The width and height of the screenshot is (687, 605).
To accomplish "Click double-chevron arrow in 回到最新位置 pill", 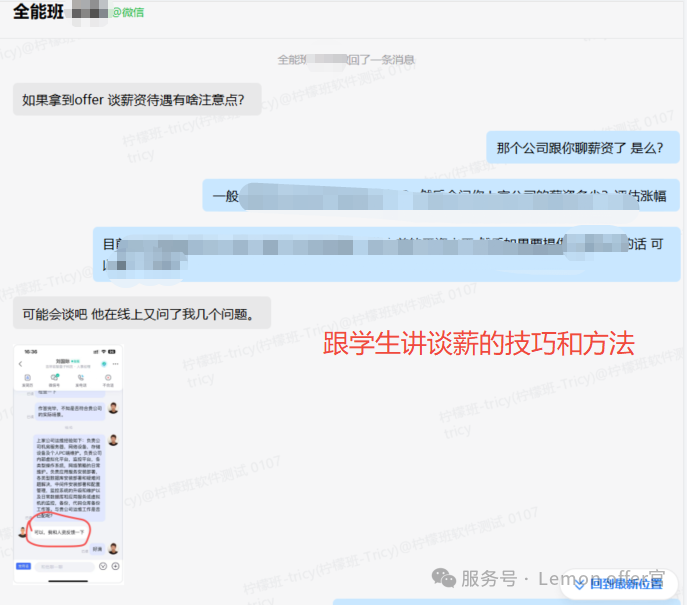I will pyautogui.click(x=580, y=585).
